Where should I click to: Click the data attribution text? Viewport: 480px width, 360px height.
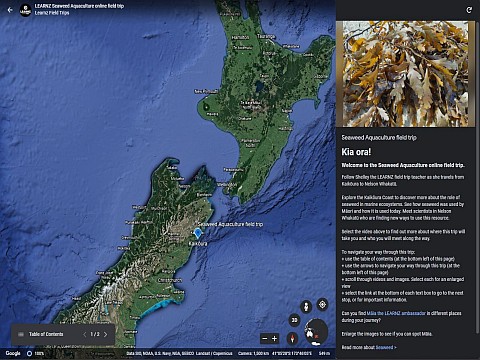[x=179, y=353]
